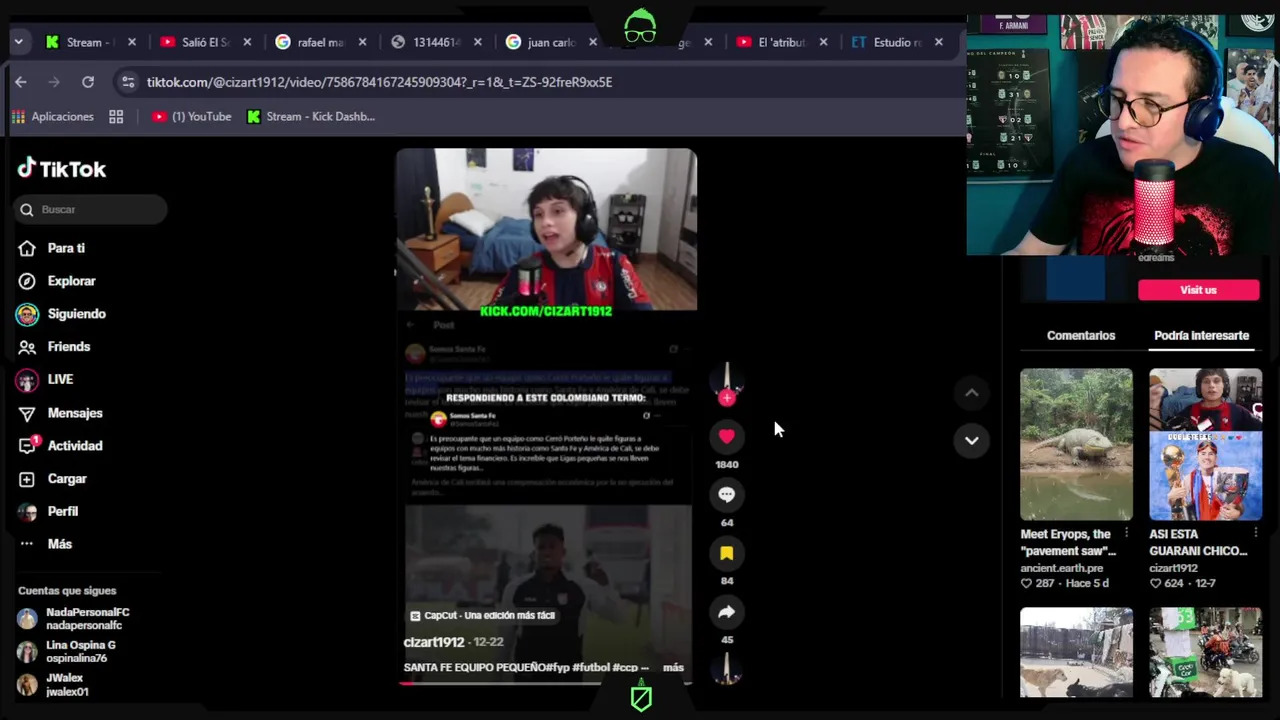This screenshot has width=1280, height=720.
Task: Open more options for GUARANI CHICO video
Action: [1255, 534]
